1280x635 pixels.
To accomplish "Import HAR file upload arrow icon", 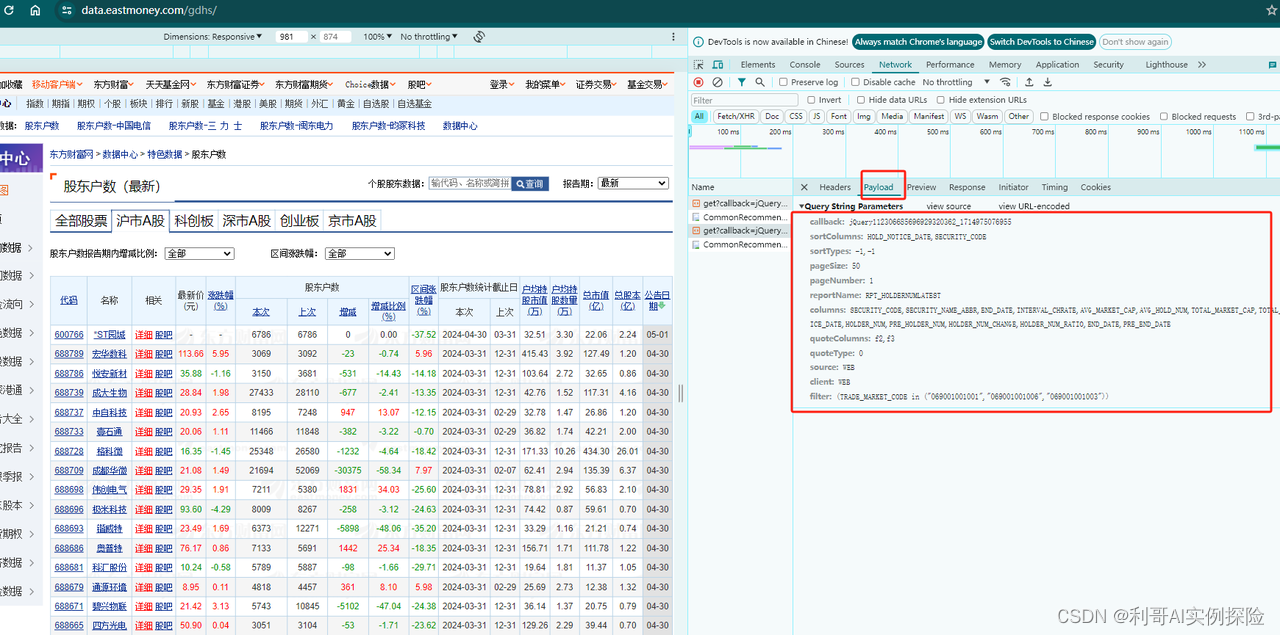I will coord(1029,82).
